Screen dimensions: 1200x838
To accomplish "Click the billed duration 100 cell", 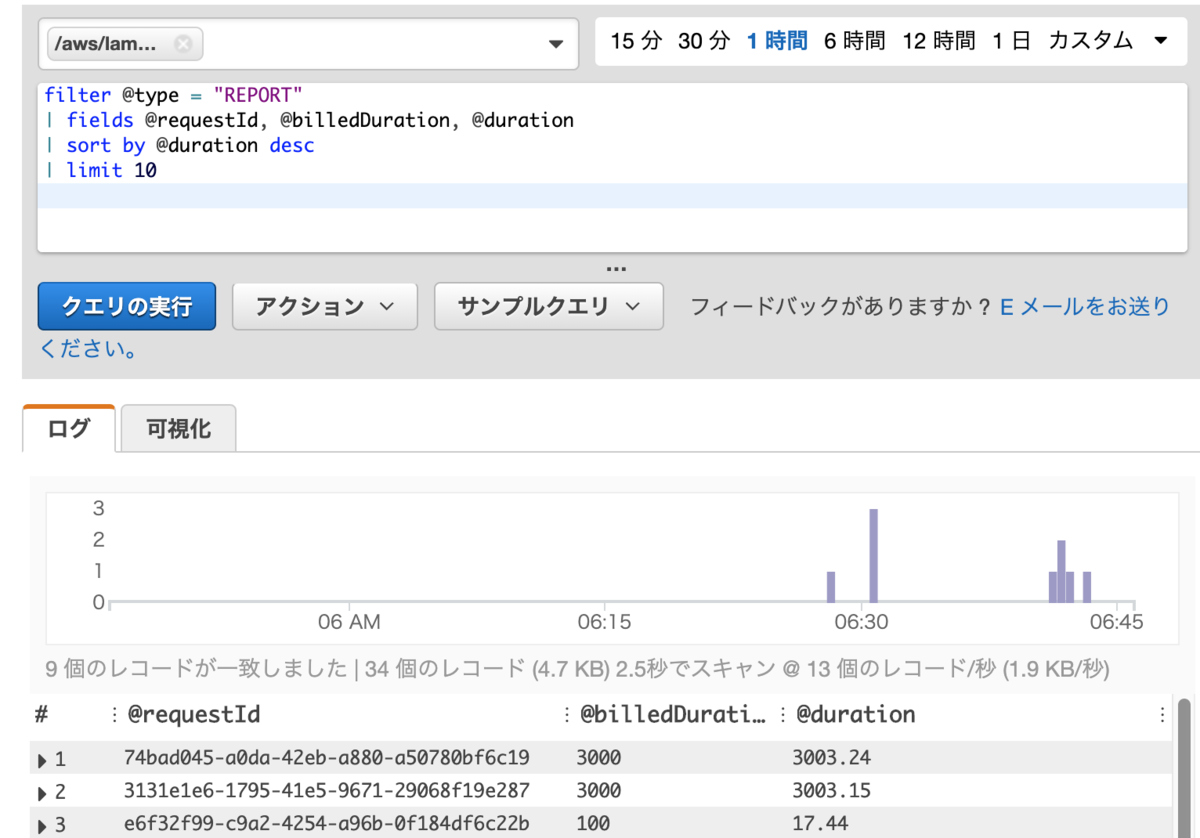I will (593, 824).
